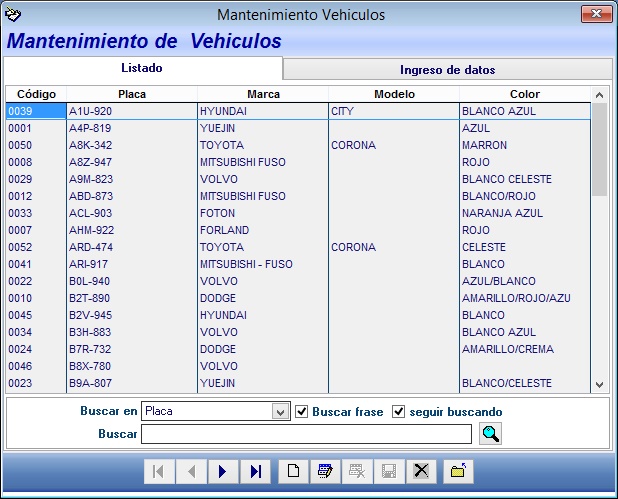
Task: Click the disabled delete record icon
Action: [x=357, y=471]
